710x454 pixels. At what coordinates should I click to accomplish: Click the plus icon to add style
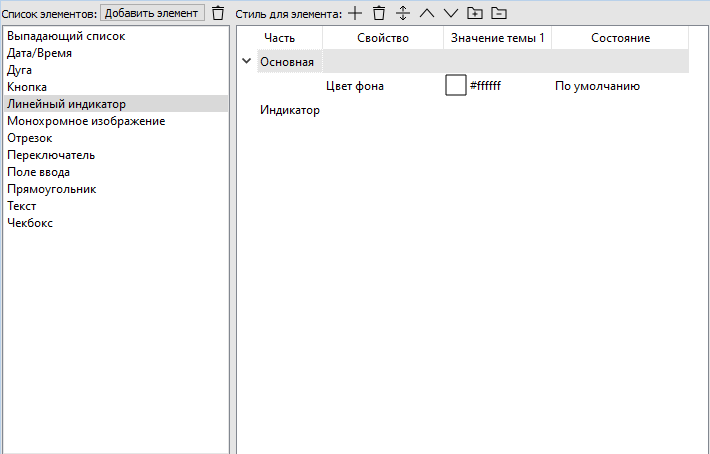pyautogui.click(x=355, y=13)
